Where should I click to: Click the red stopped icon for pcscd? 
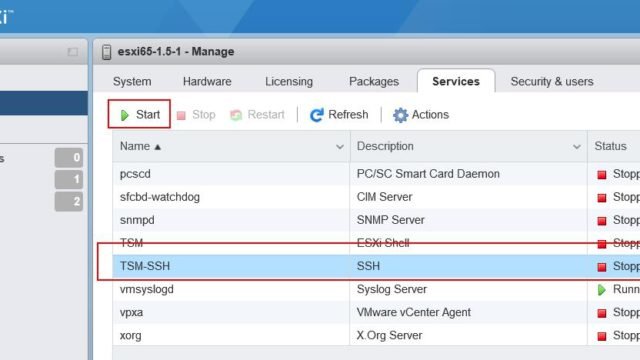(x=602, y=175)
